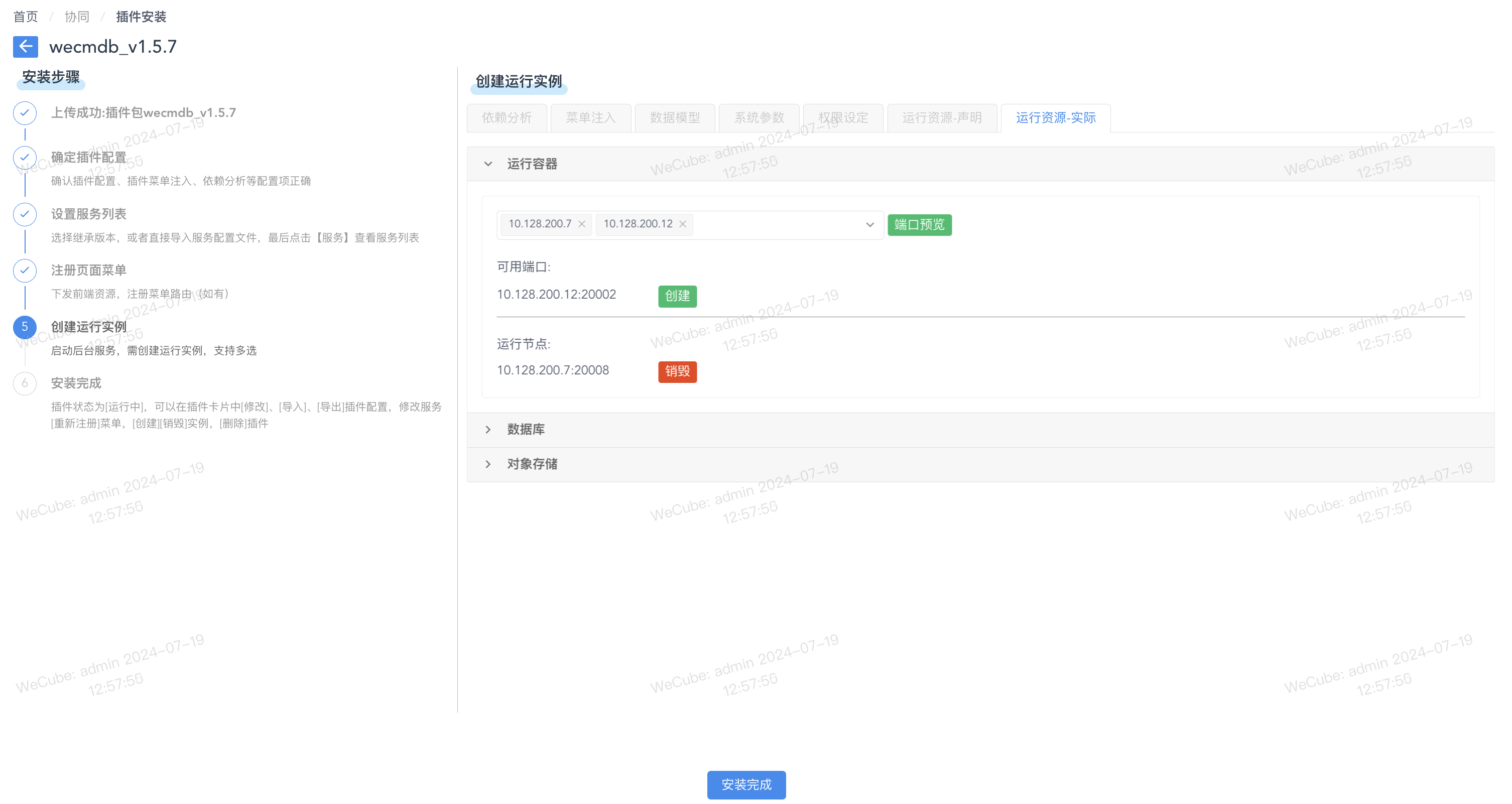Switch to the 数据模型 tab
The height and width of the screenshot is (804, 1512).
tap(675, 118)
